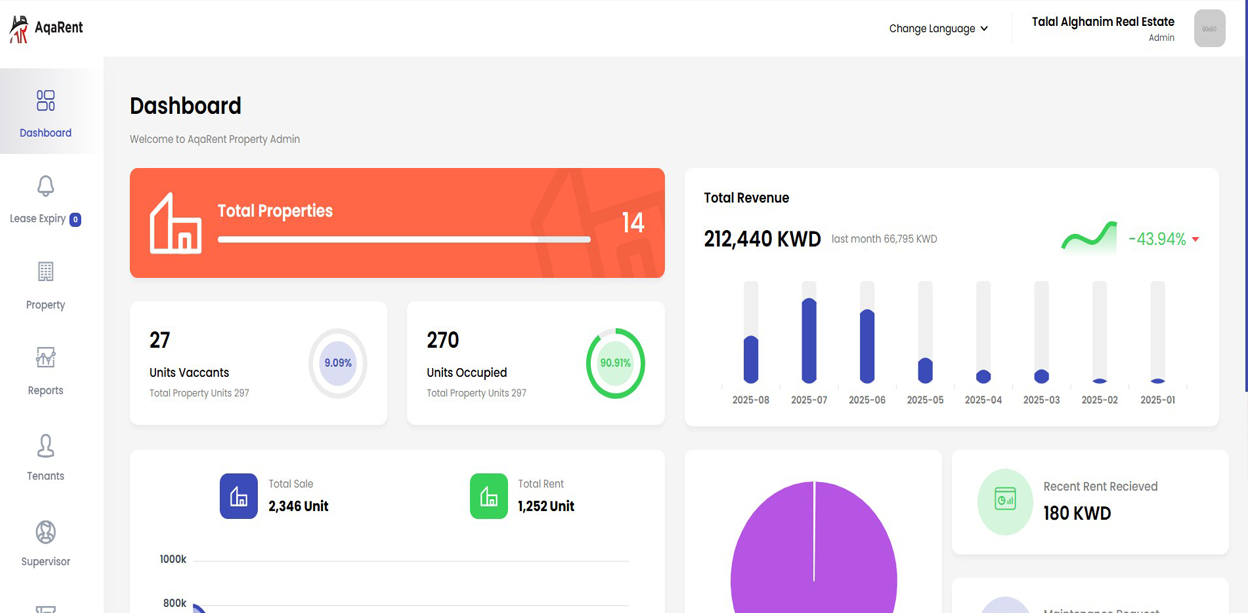
Task: Click the green Total Rent icon
Action: click(x=489, y=496)
